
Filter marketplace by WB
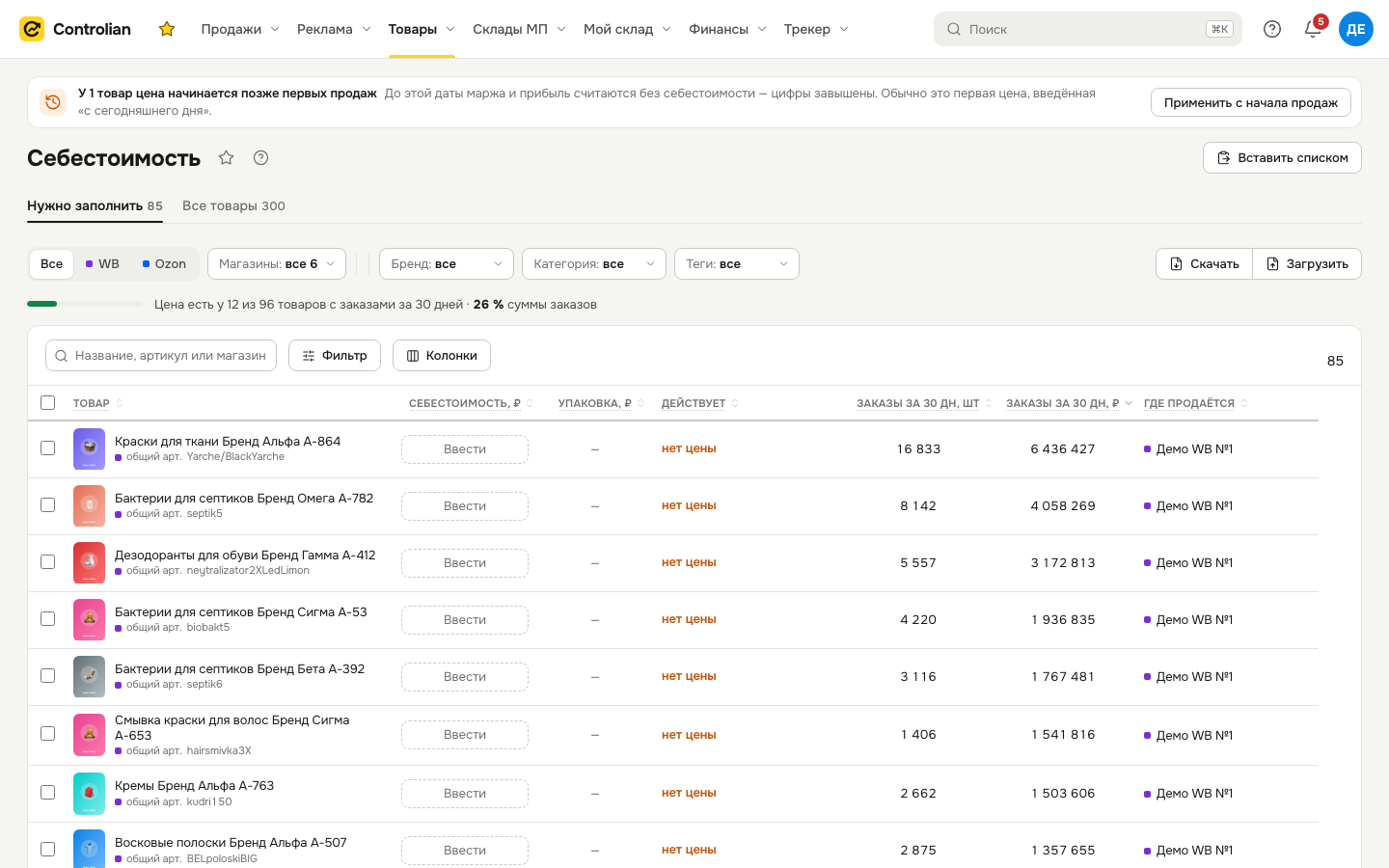[102, 264]
